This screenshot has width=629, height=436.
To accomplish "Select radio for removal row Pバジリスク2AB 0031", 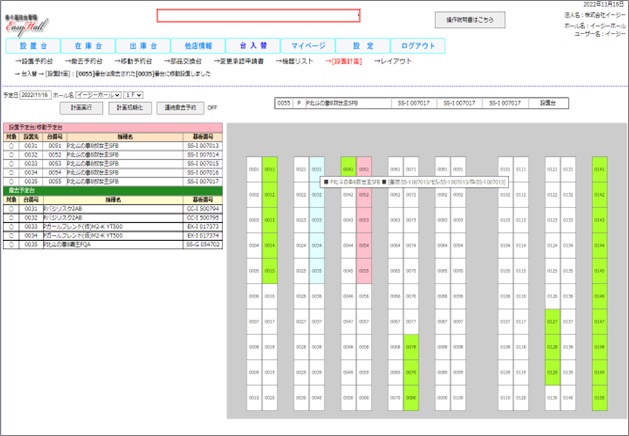I will (x=11, y=208).
